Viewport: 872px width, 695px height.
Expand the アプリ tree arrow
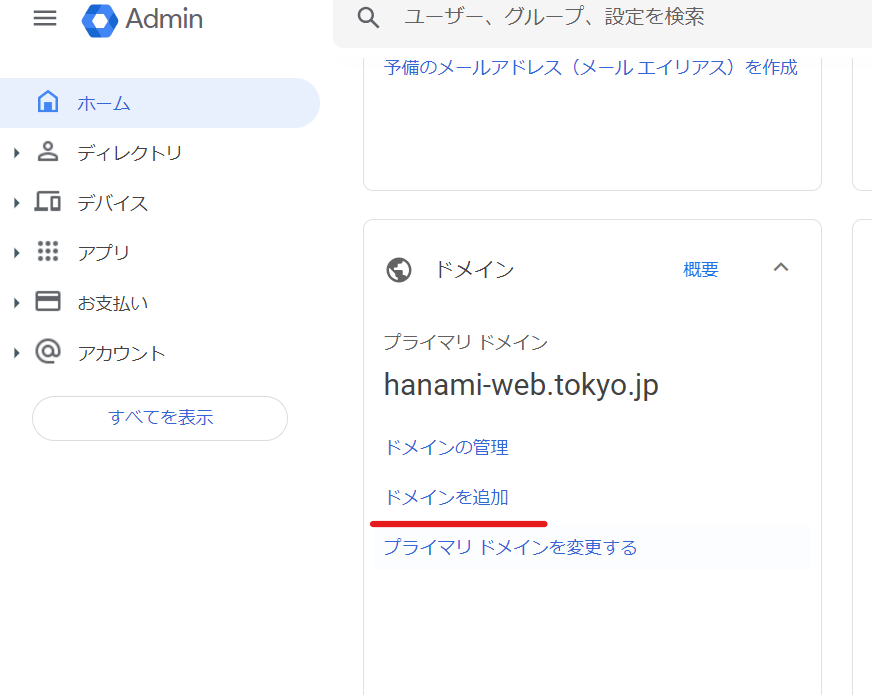click(17, 253)
